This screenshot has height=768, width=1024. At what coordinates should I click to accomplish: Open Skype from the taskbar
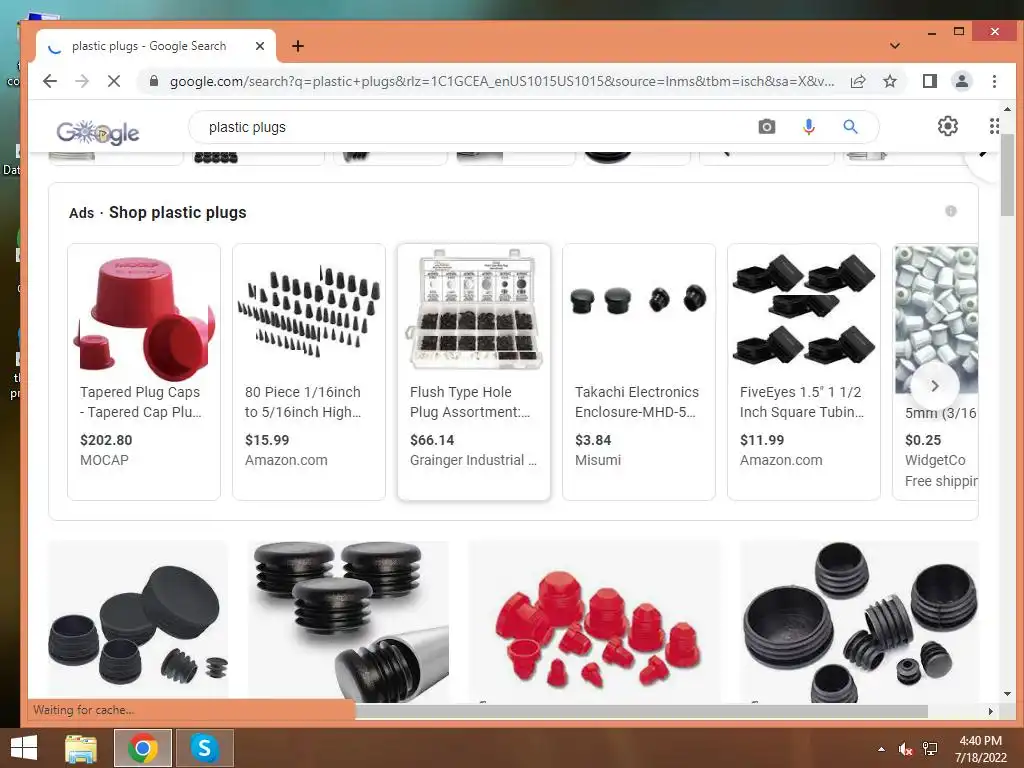point(204,748)
